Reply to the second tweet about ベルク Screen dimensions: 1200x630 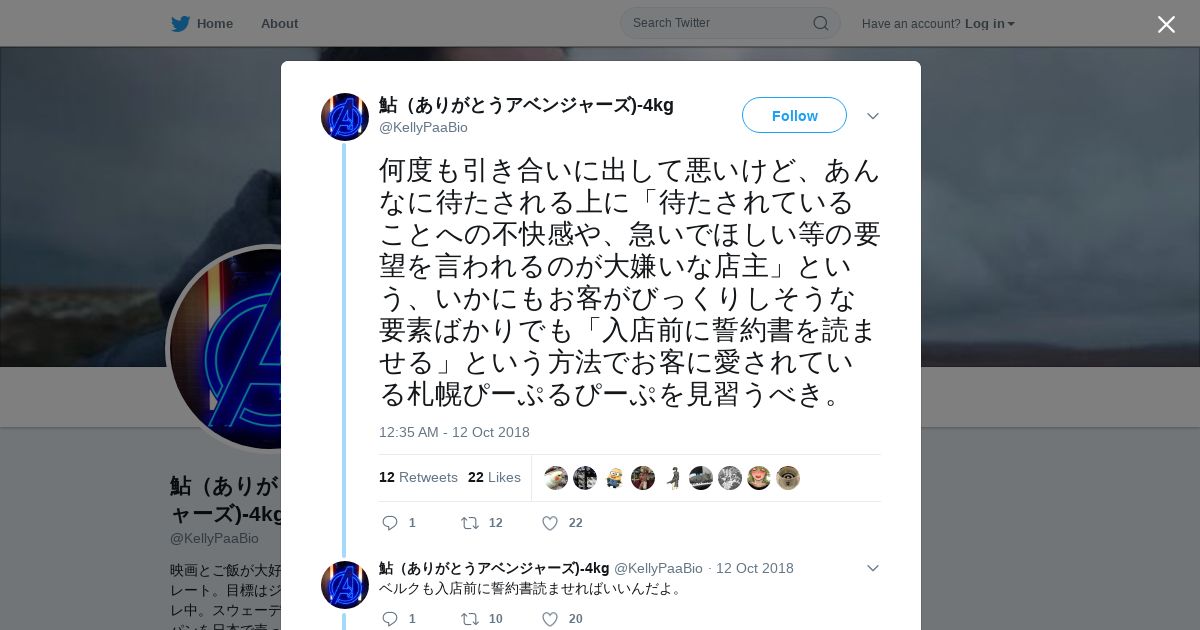[390, 619]
